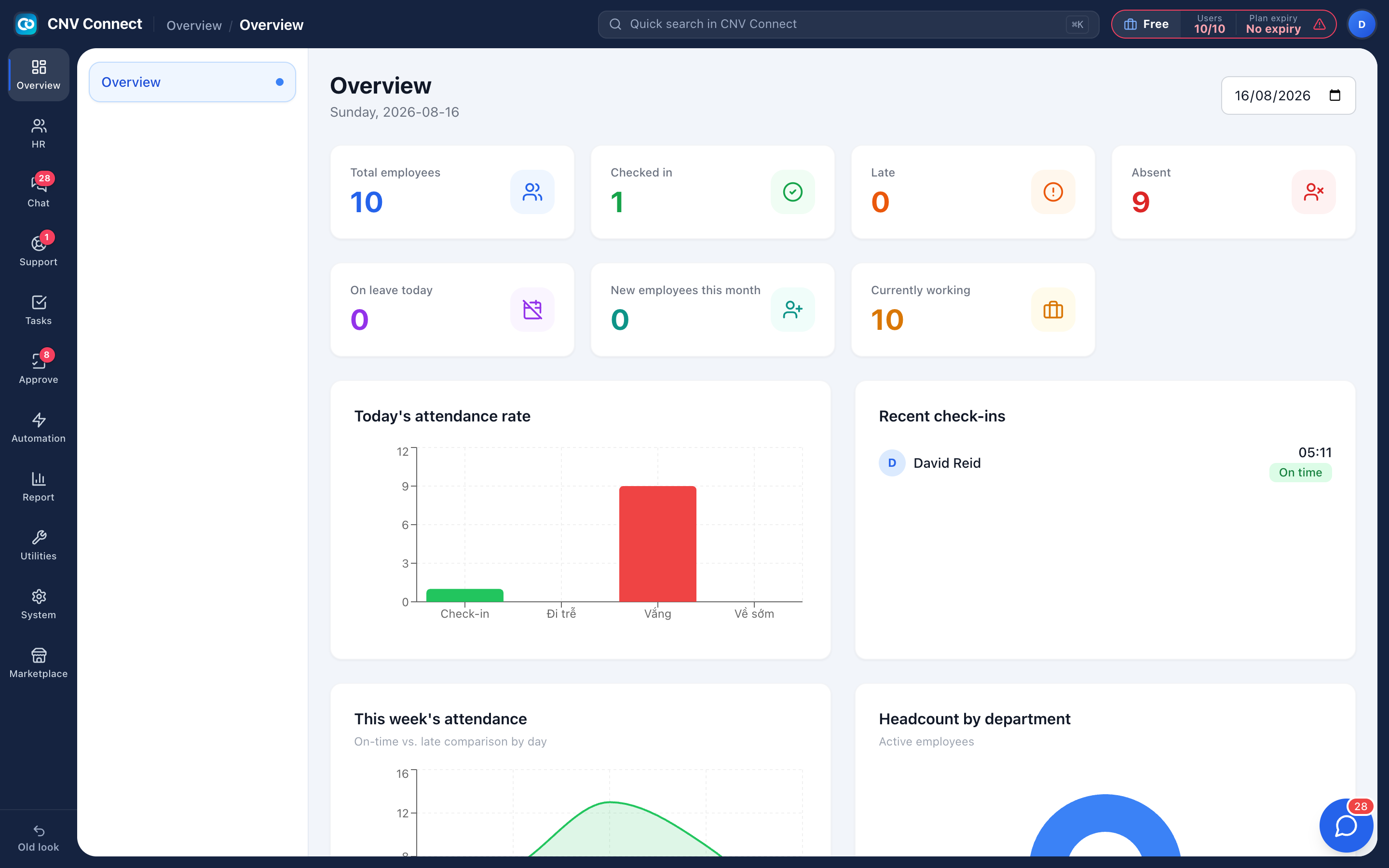Viewport: 1389px width, 868px height.
Task: Open the user avatar D menu
Action: 1362,24
